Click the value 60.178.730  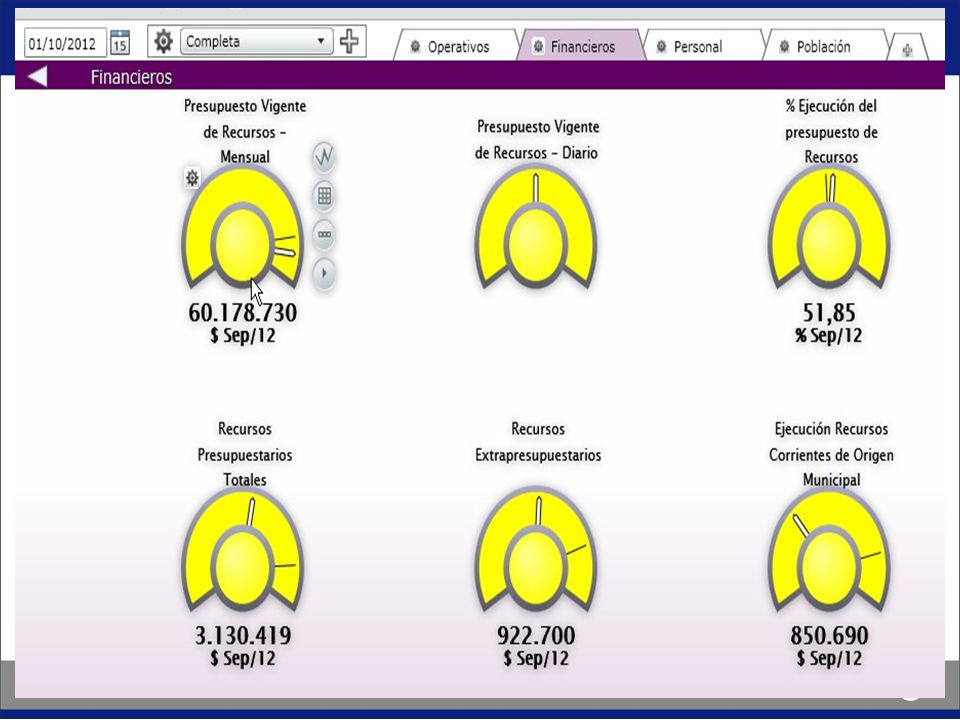[x=242, y=312]
